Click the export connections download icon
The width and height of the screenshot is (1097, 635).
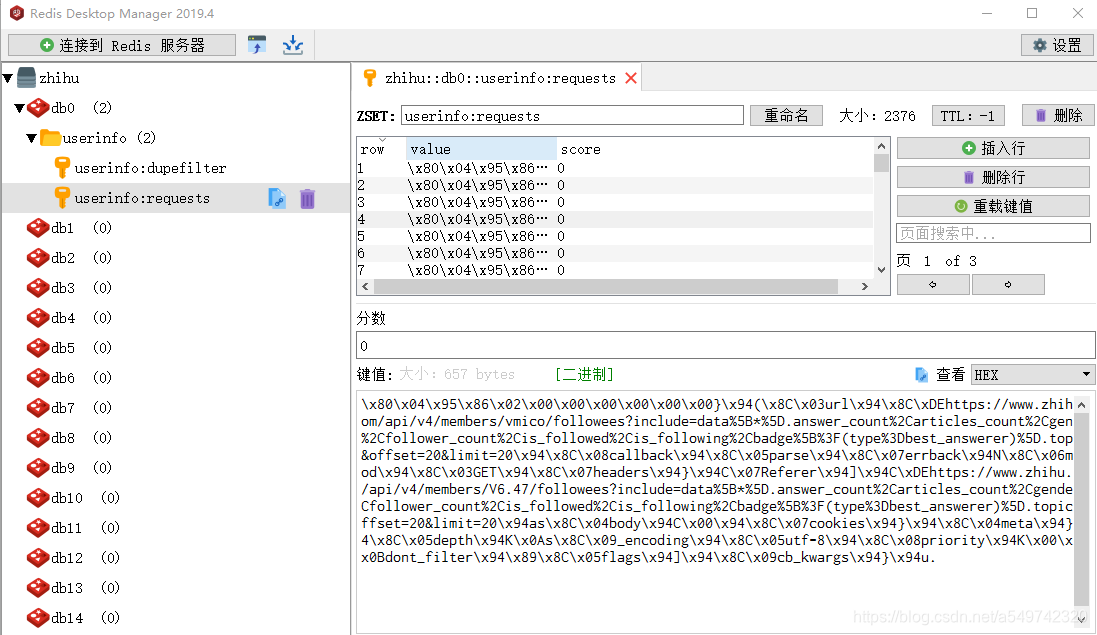[292, 45]
